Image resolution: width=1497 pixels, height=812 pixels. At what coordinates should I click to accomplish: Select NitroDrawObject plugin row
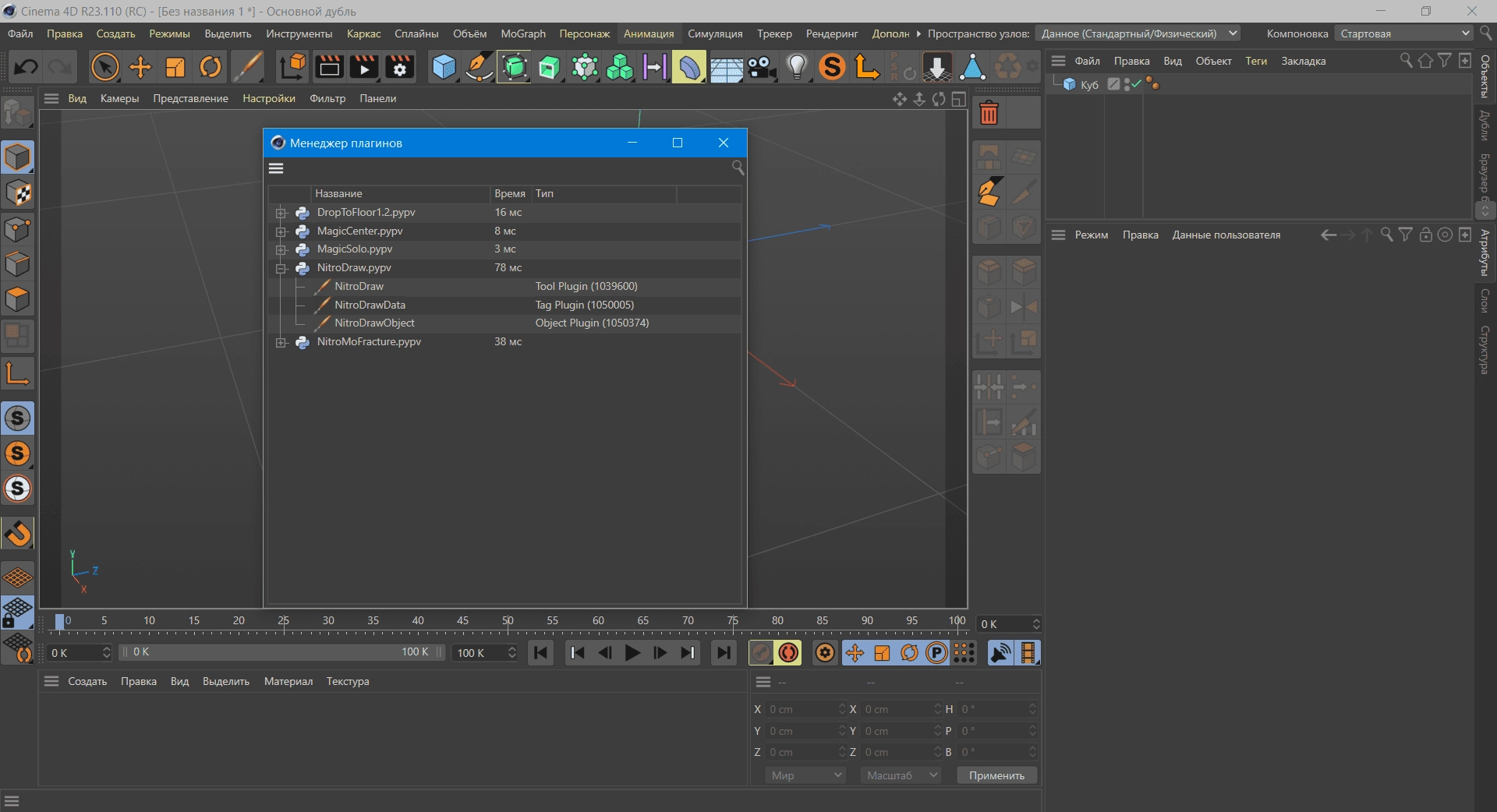coord(504,323)
